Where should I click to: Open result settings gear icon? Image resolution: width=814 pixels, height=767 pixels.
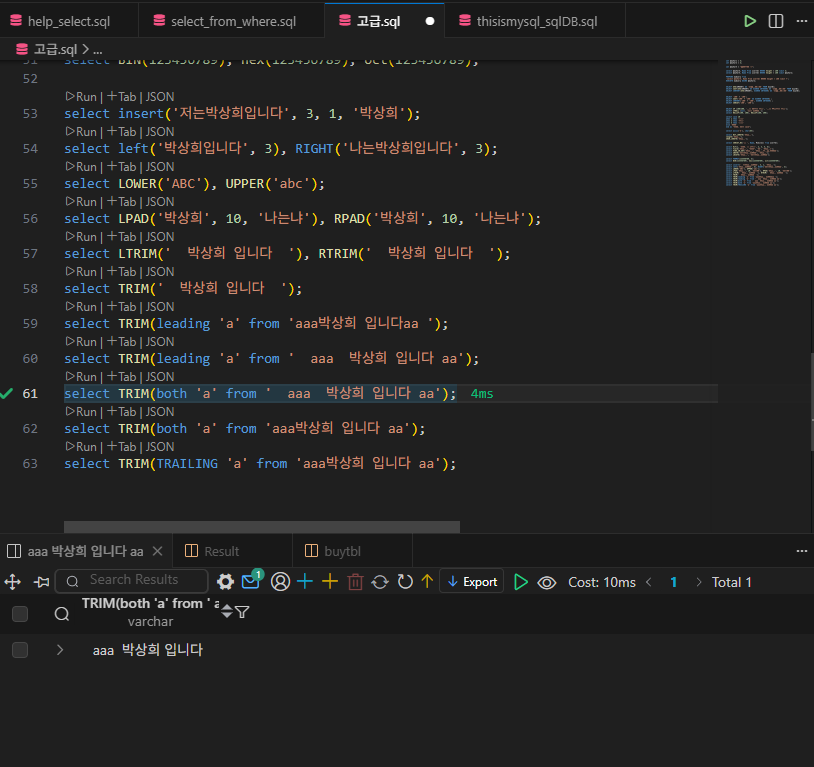click(x=225, y=582)
